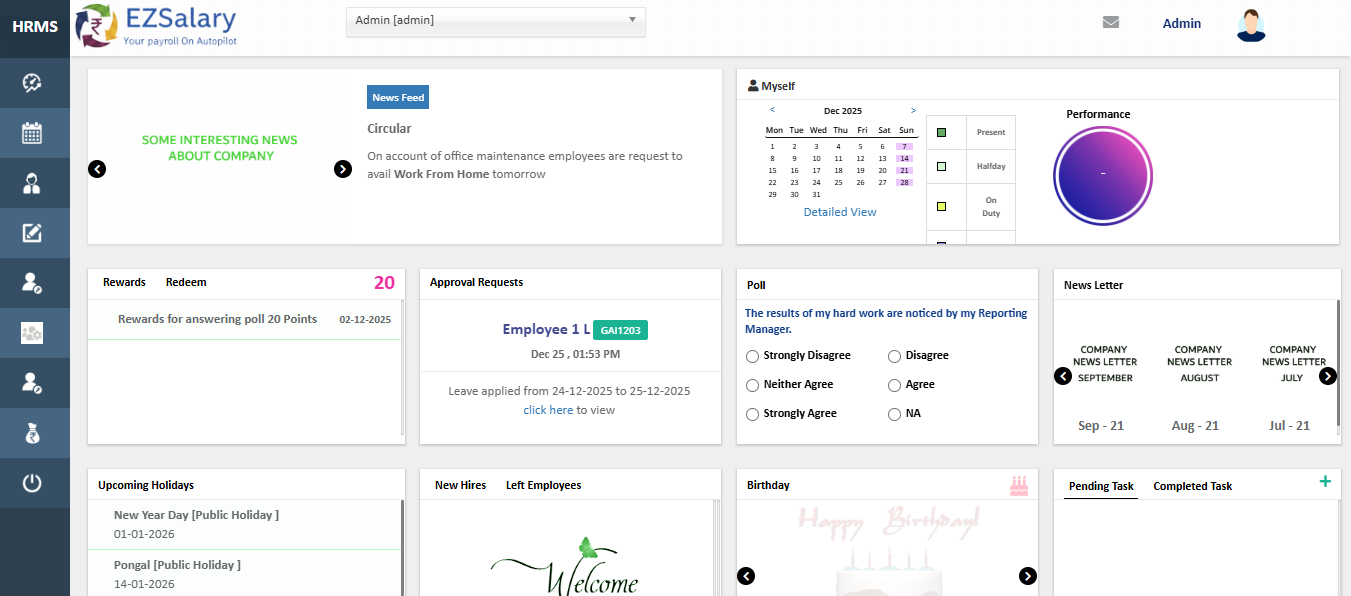
Task: Open the dashboard speedometer sidebar icon
Action: 32,83
